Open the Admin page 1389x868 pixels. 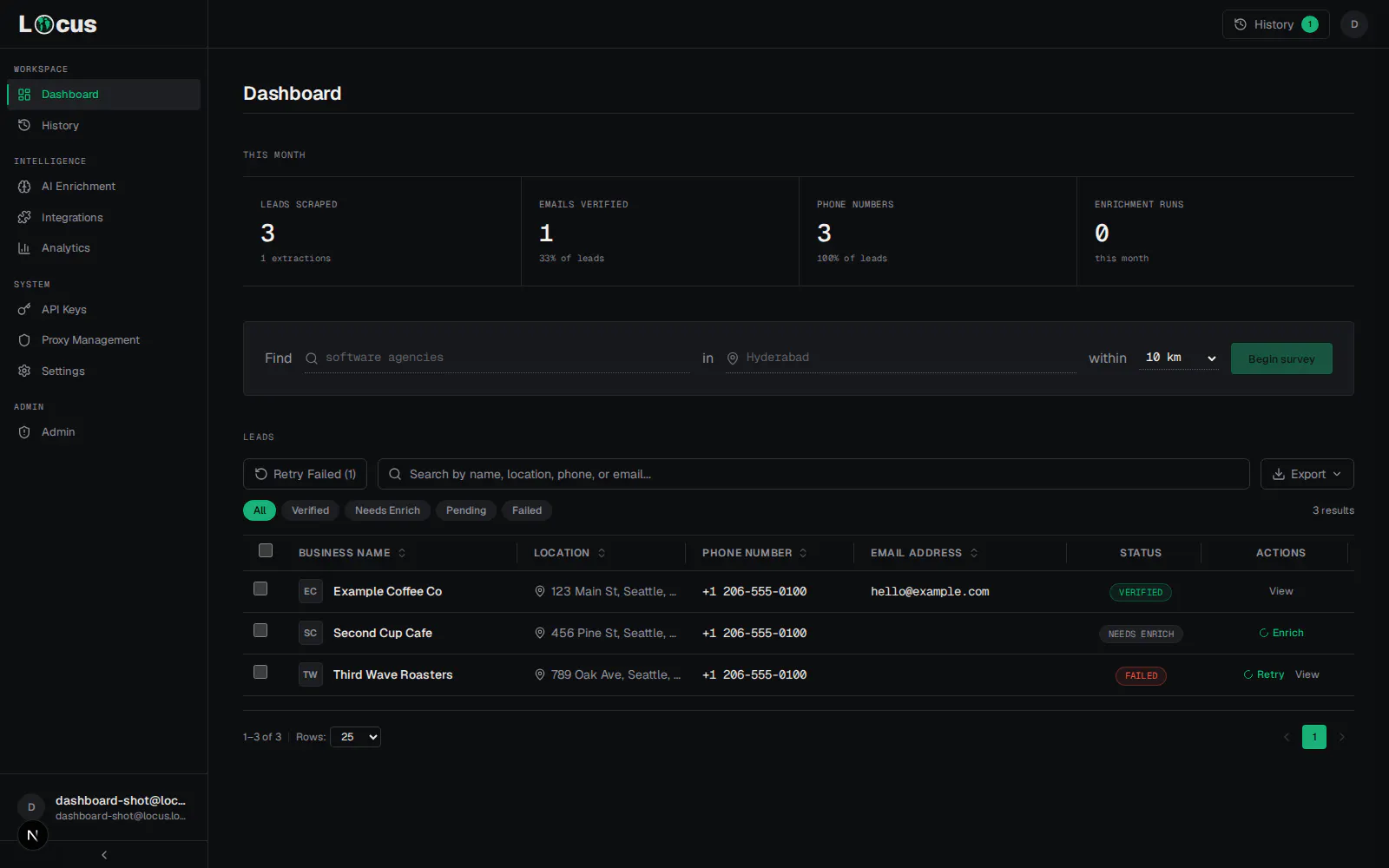tap(103, 432)
